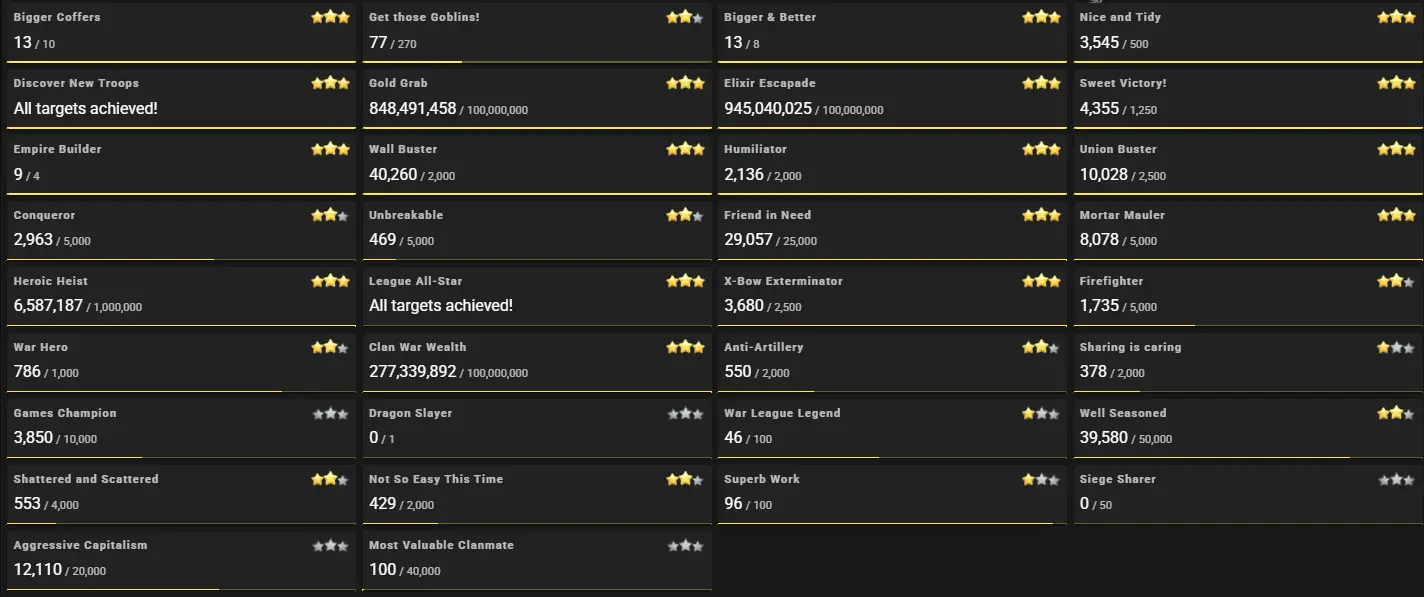Click the Gold Grab achievement title
Image resolution: width=1424 pixels, height=597 pixels.
click(x=398, y=83)
